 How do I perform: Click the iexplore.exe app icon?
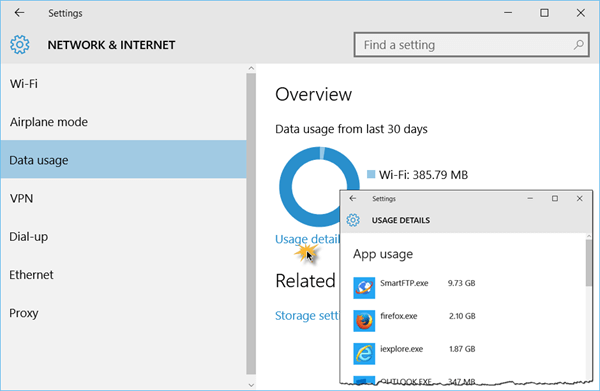pos(364,354)
